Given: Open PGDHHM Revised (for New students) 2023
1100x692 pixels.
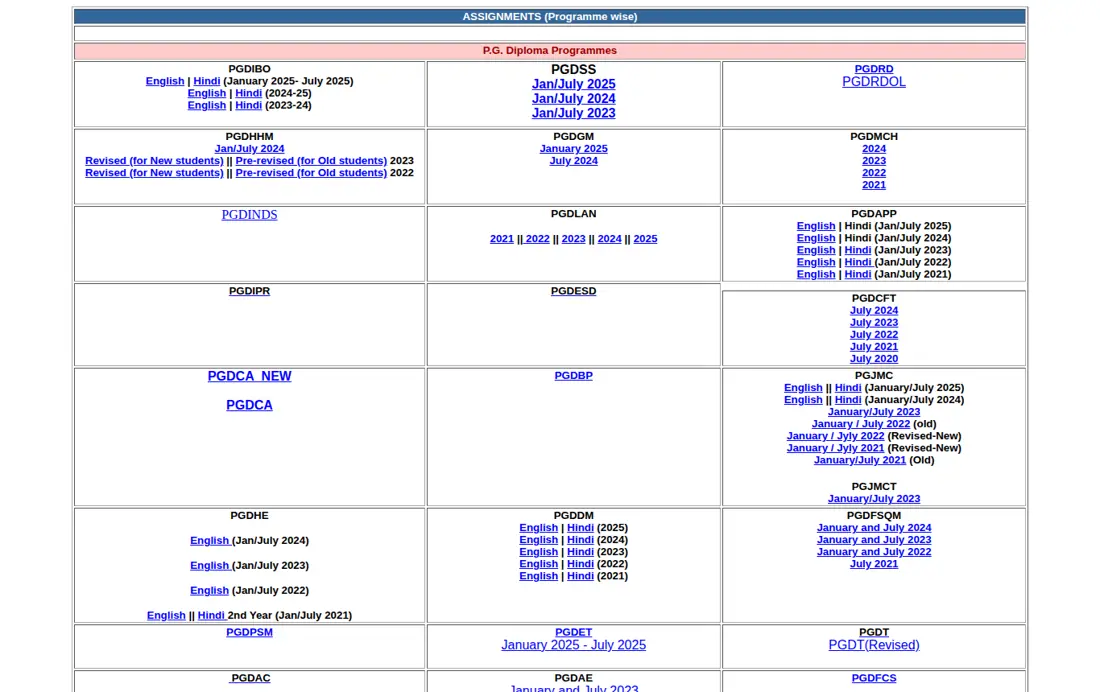Looking at the screenshot, I should point(154,161).
